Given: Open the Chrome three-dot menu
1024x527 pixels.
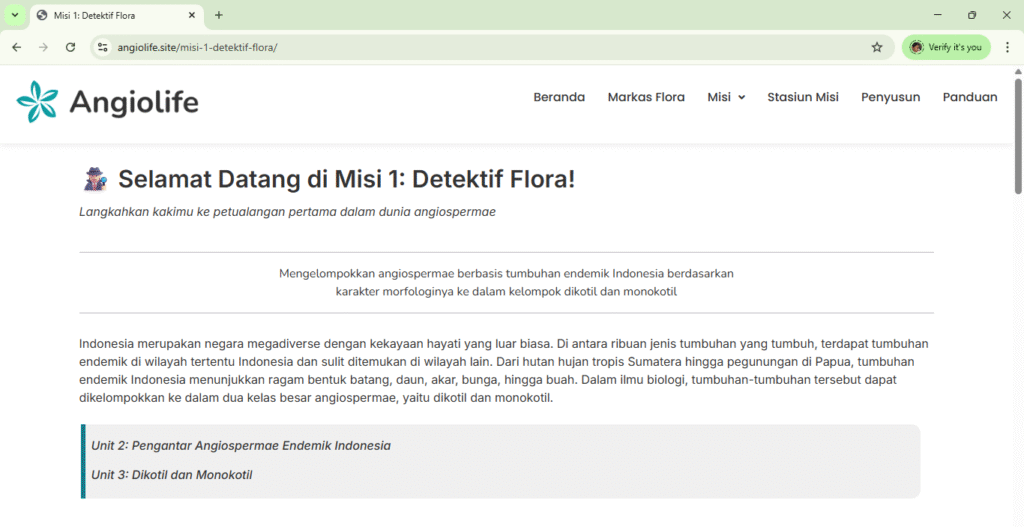Looking at the screenshot, I should click(x=1007, y=47).
